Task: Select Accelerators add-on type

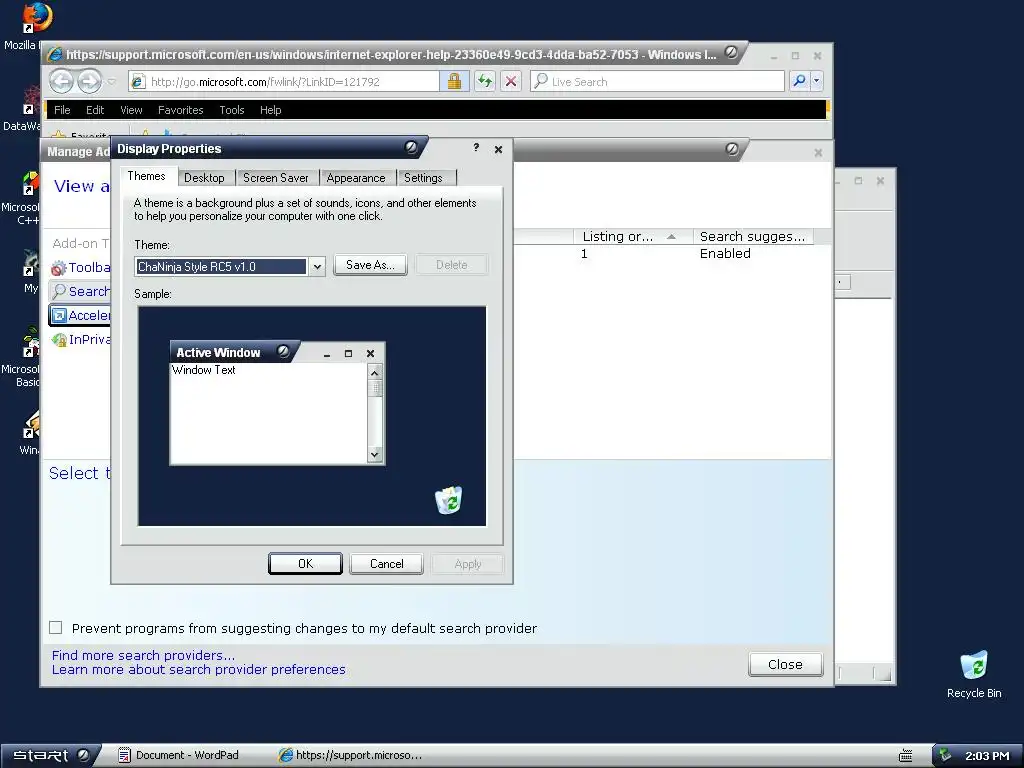Action: [x=80, y=315]
